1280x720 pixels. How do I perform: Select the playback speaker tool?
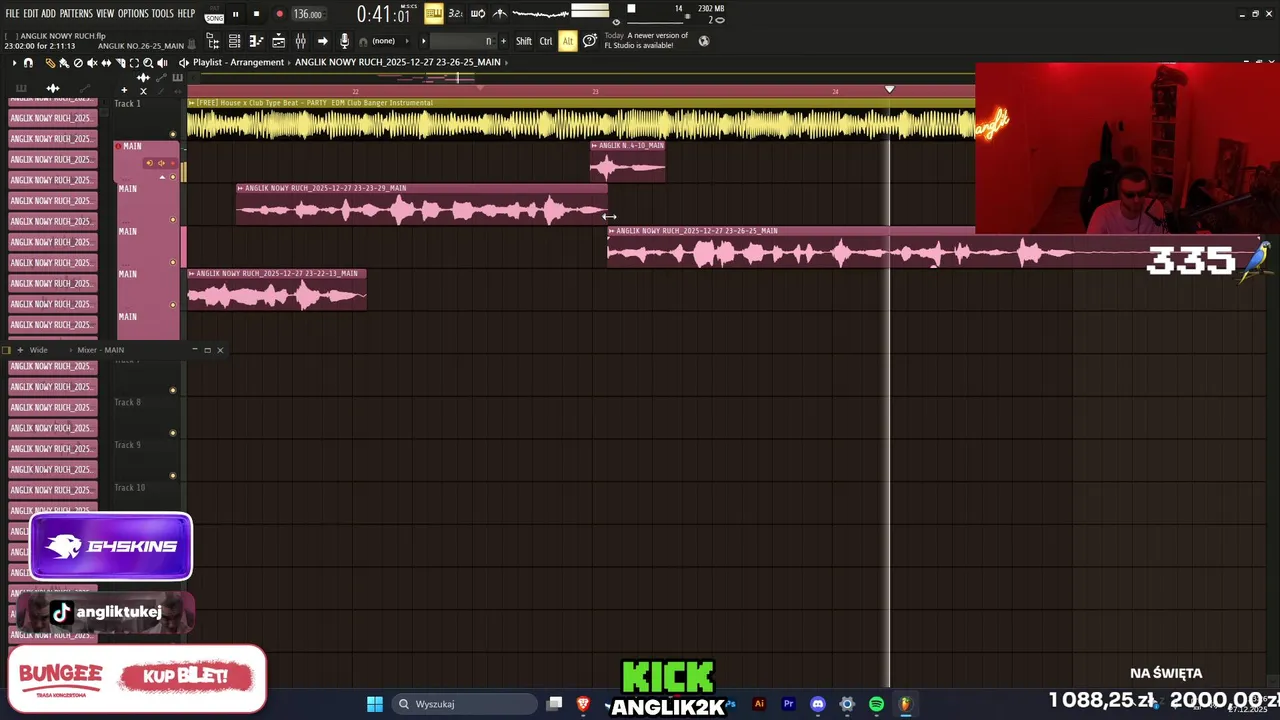point(162,63)
